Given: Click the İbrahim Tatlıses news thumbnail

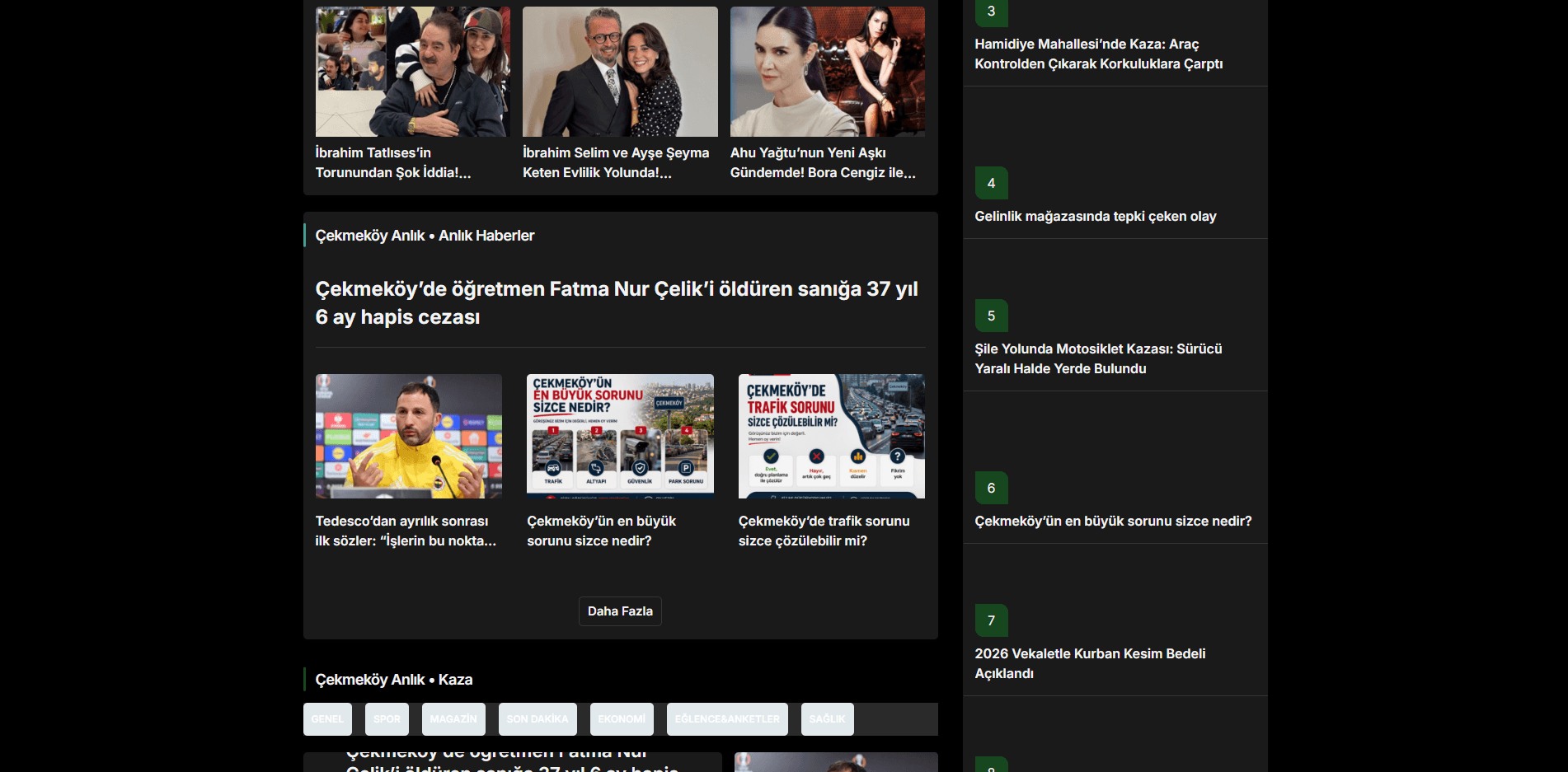Looking at the screenshot, I should [x=413, y=72].
